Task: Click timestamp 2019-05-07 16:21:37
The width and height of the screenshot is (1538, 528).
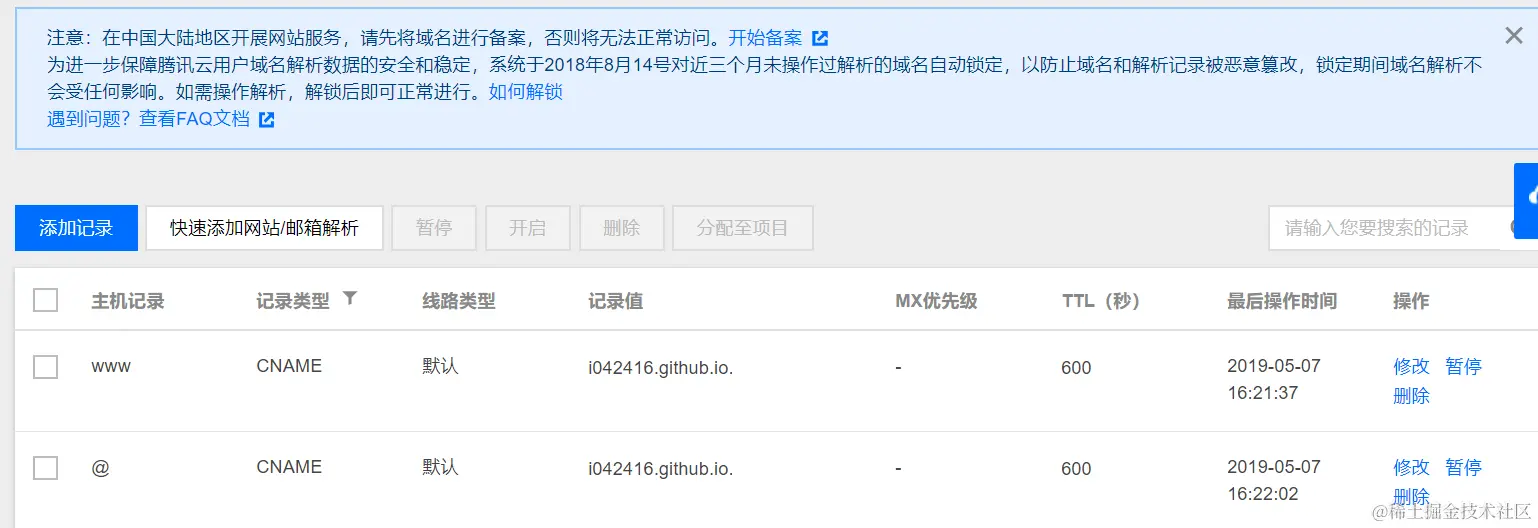Action: (x=1274, y=380)
